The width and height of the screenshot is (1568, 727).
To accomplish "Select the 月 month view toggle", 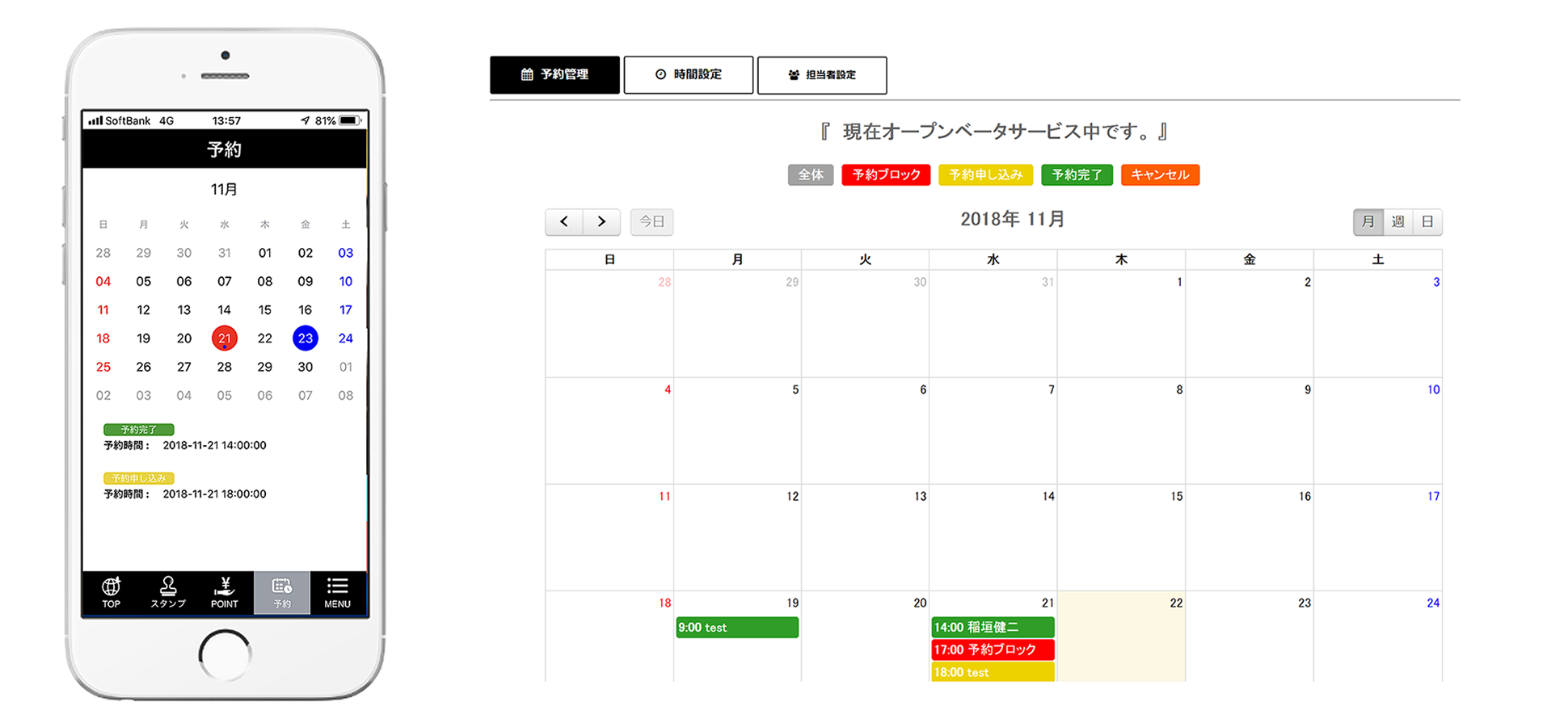I will [x=1368, y=221].
